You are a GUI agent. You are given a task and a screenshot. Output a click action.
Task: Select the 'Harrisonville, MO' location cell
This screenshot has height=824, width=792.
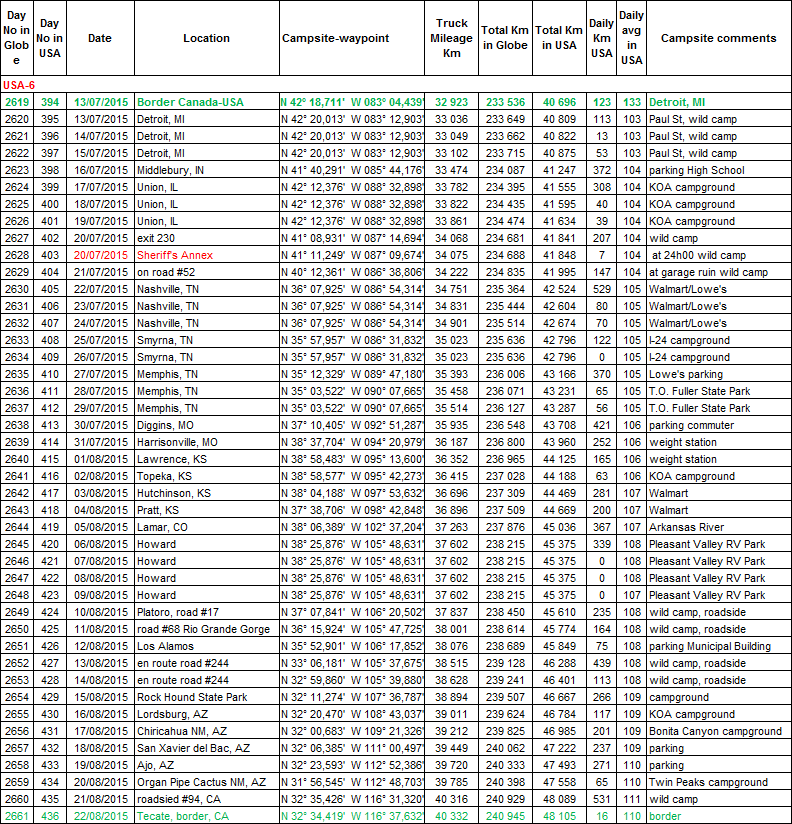(x=179, y=442)
